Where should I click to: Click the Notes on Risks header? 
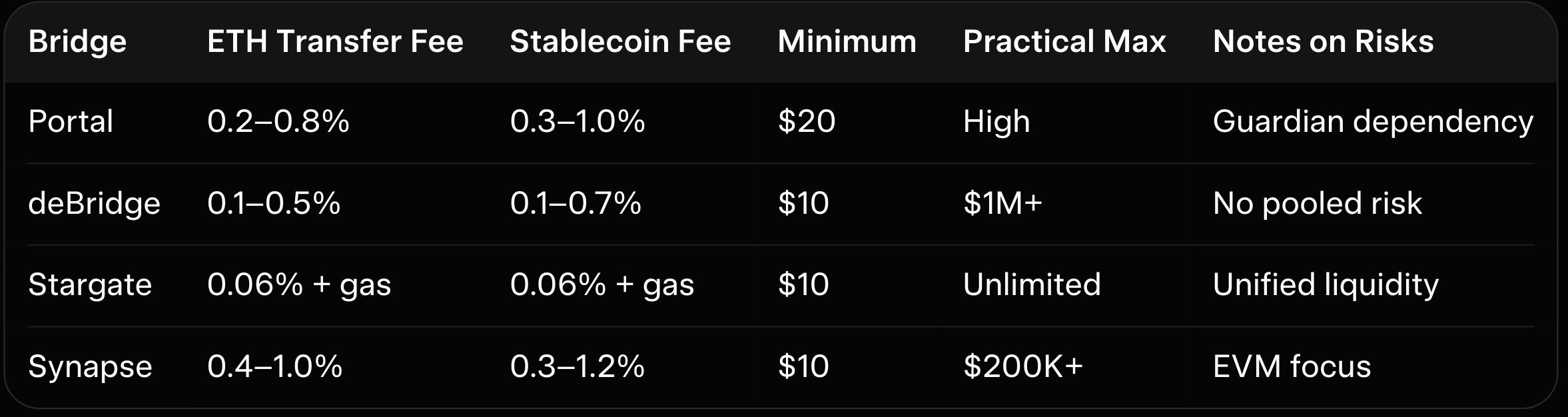tap(1323, 42)
